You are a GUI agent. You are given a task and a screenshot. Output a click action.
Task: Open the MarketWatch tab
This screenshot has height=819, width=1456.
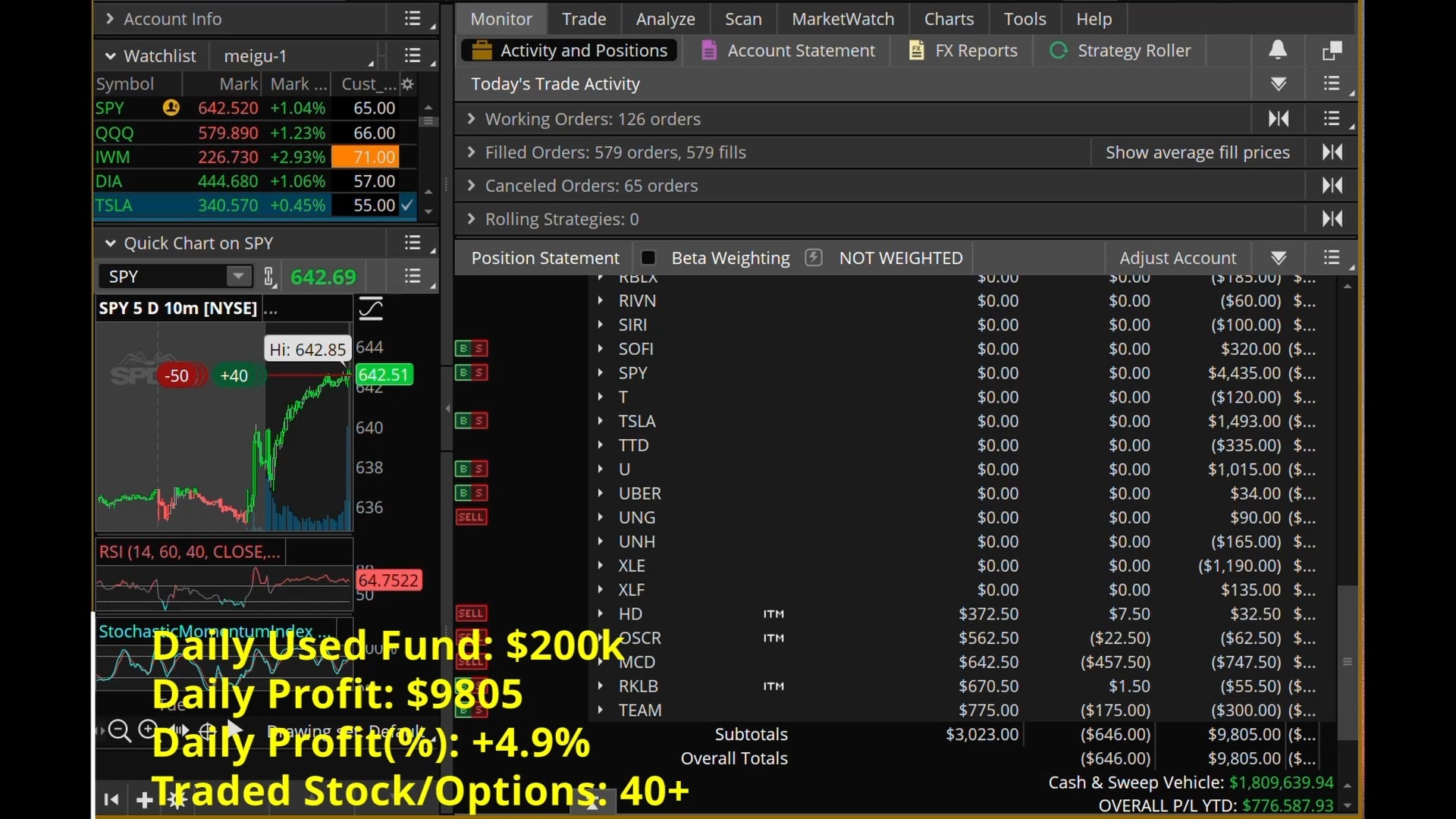coord(843,19)
